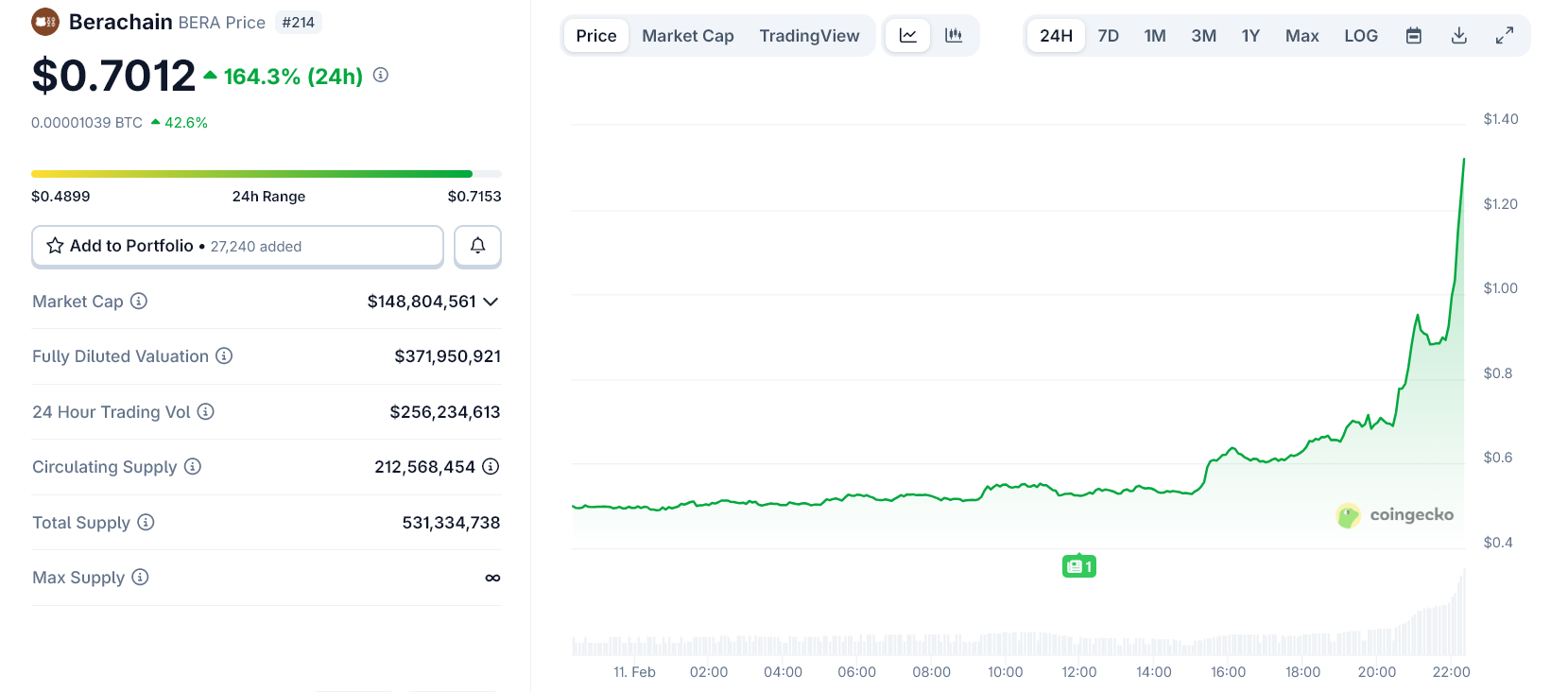Screen dimensions: 1568x692
Task: Click the 24h Range progress bar
Action: (x=266, y=174)
